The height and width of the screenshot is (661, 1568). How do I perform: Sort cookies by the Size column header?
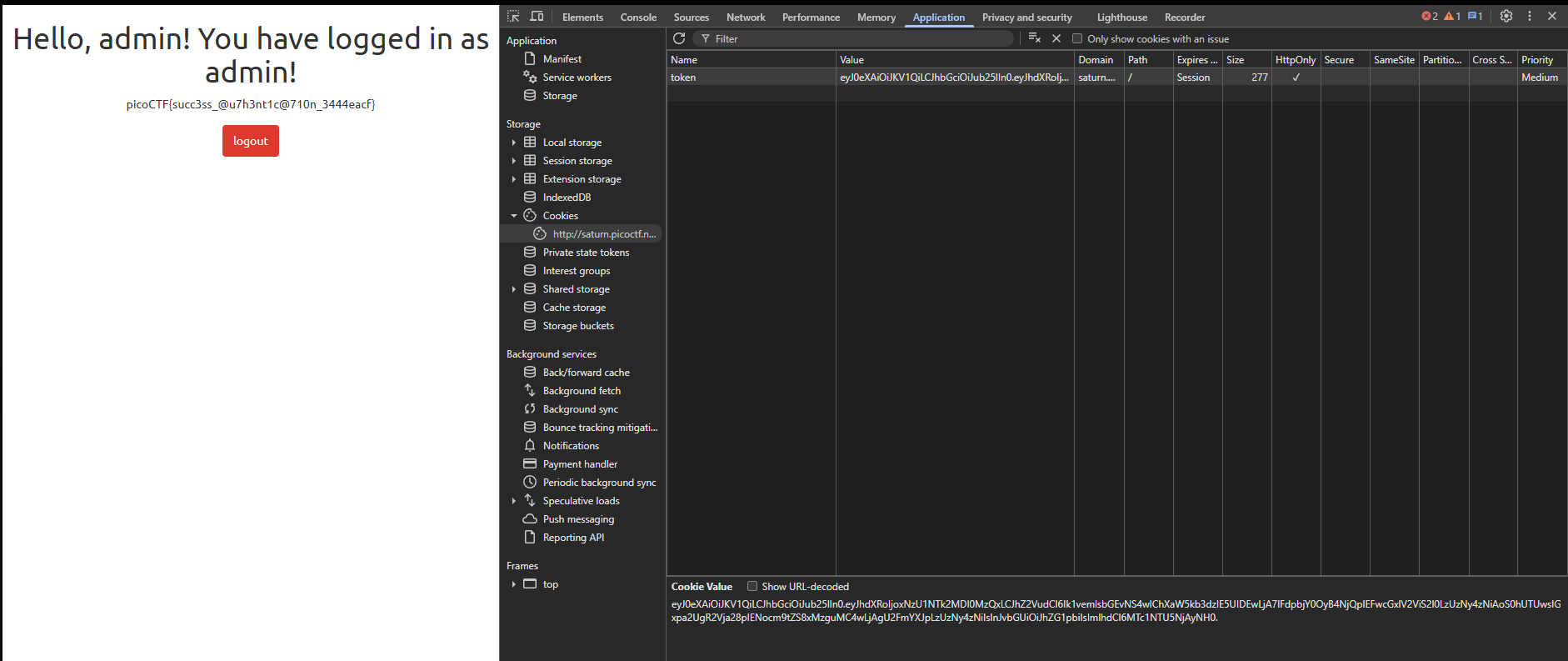(1246, 59)
